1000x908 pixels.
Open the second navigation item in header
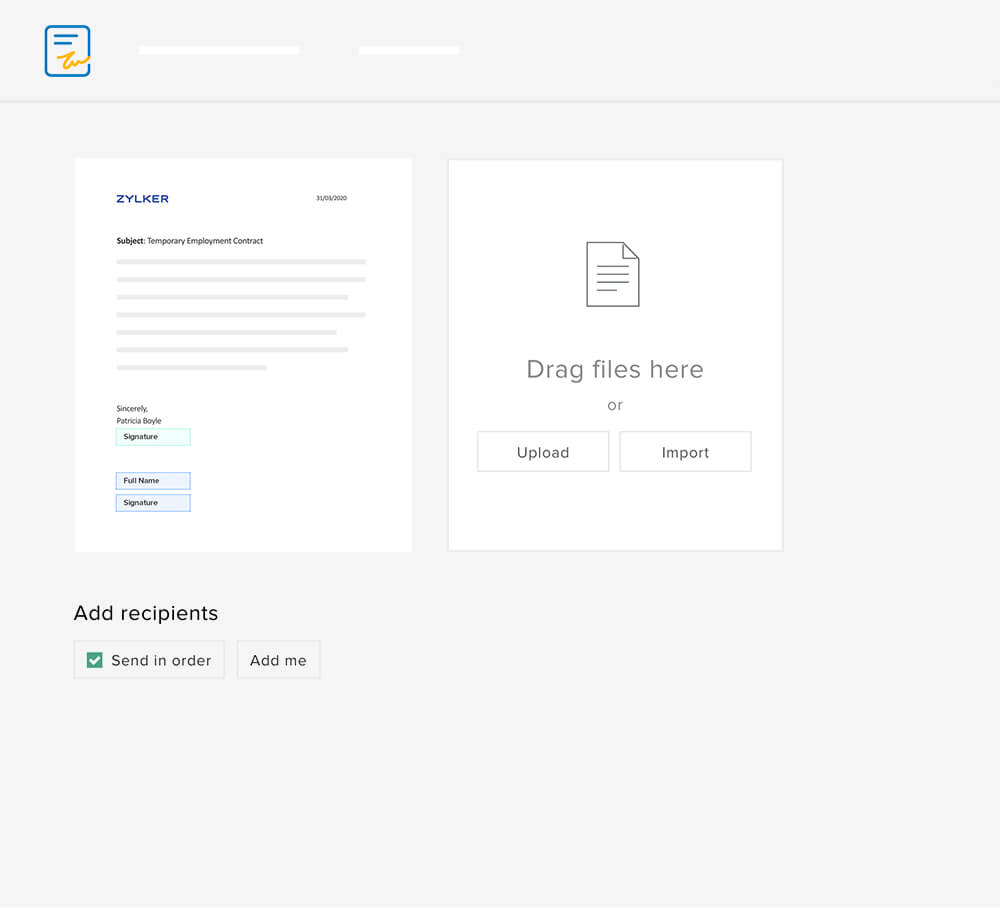click(409, 50)
